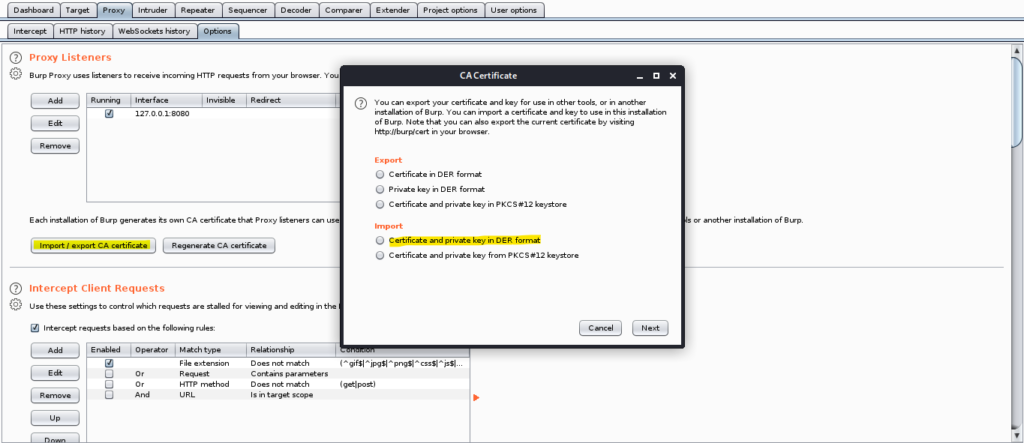The height and width of the screenshot is (443, 1024).
Task: Toggle Intercept requests based on rules checkbox
Action: click(35, 328)
